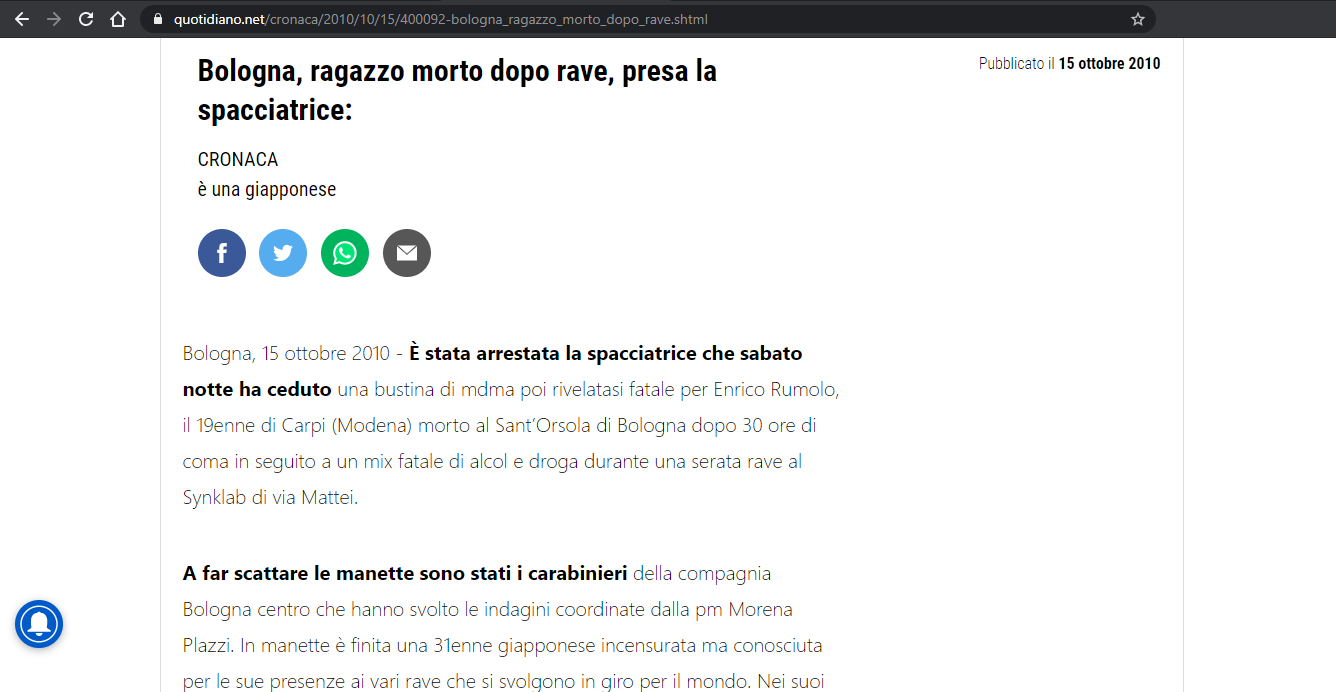Open the browser home page
The height and width of the screenshot is (692, 1336).
tap(118, 19)
